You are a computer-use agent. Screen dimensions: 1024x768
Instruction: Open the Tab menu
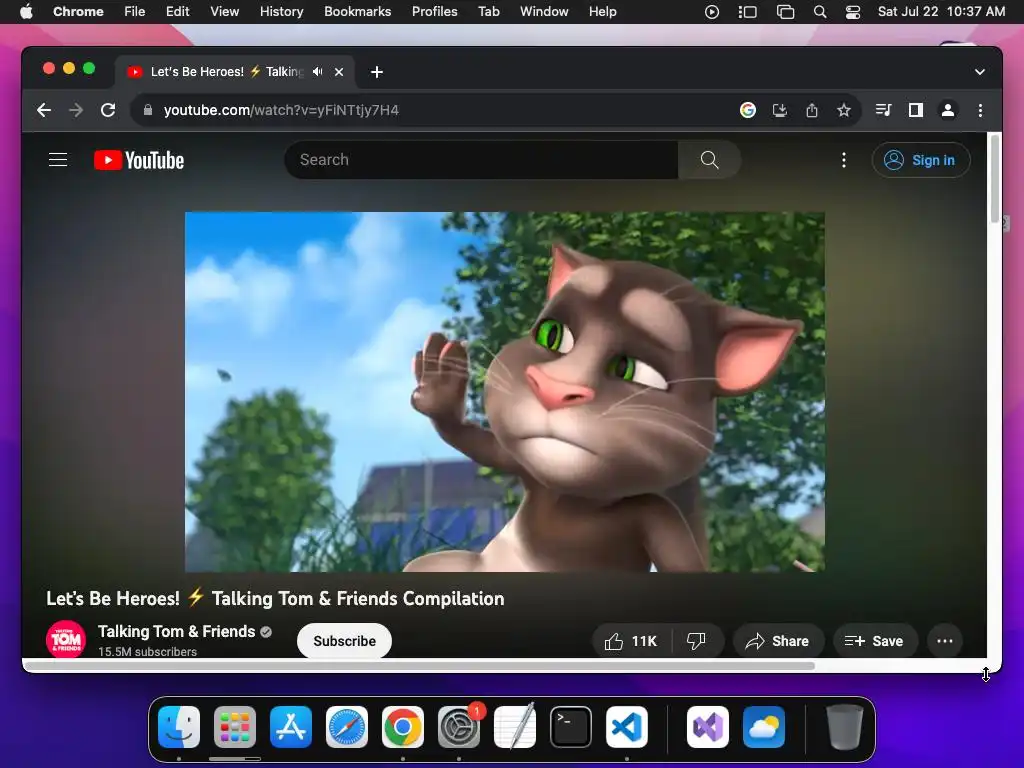click(x=488, y=12)
